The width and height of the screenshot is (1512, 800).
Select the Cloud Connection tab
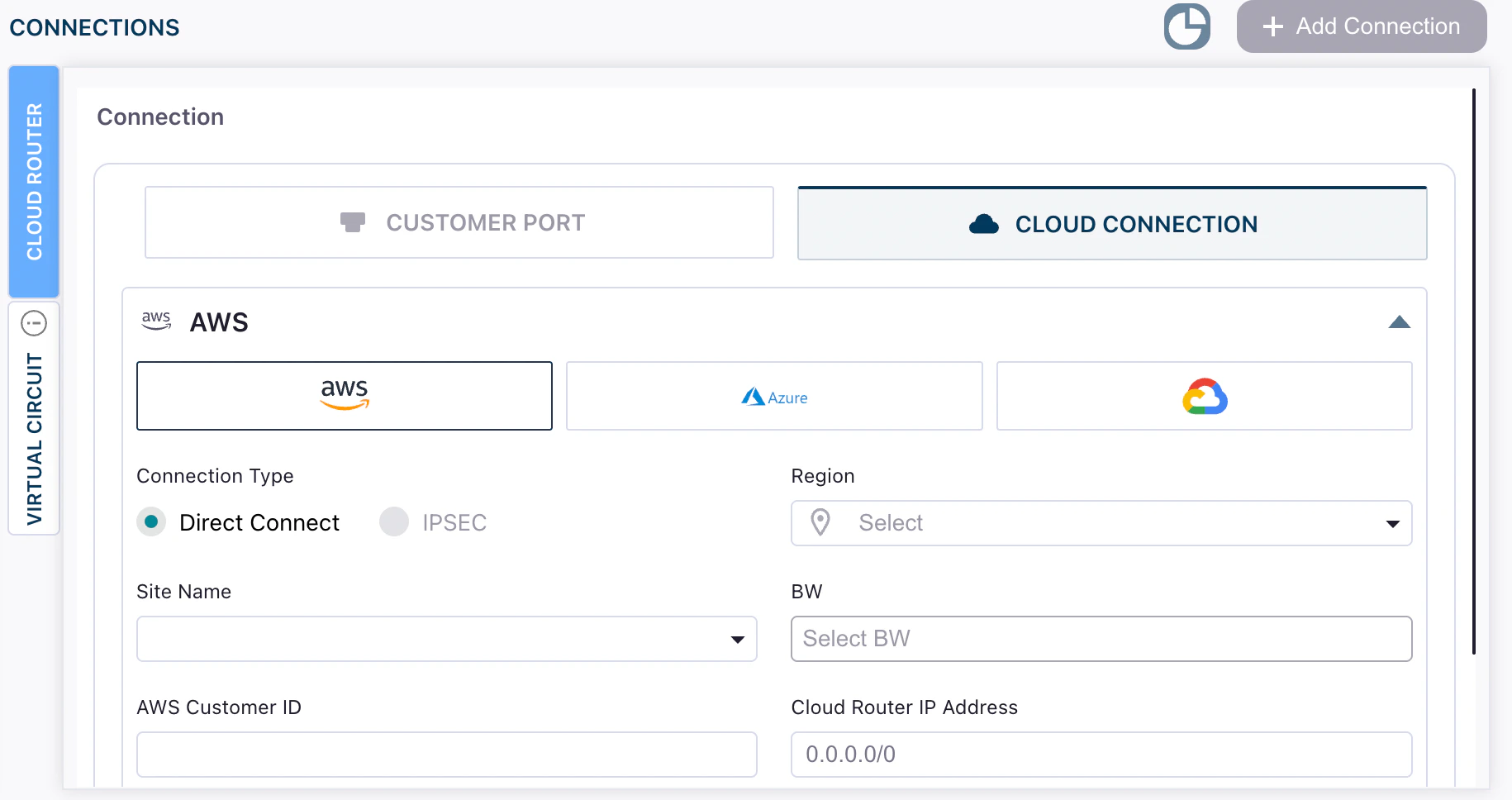coord(1112,223)
